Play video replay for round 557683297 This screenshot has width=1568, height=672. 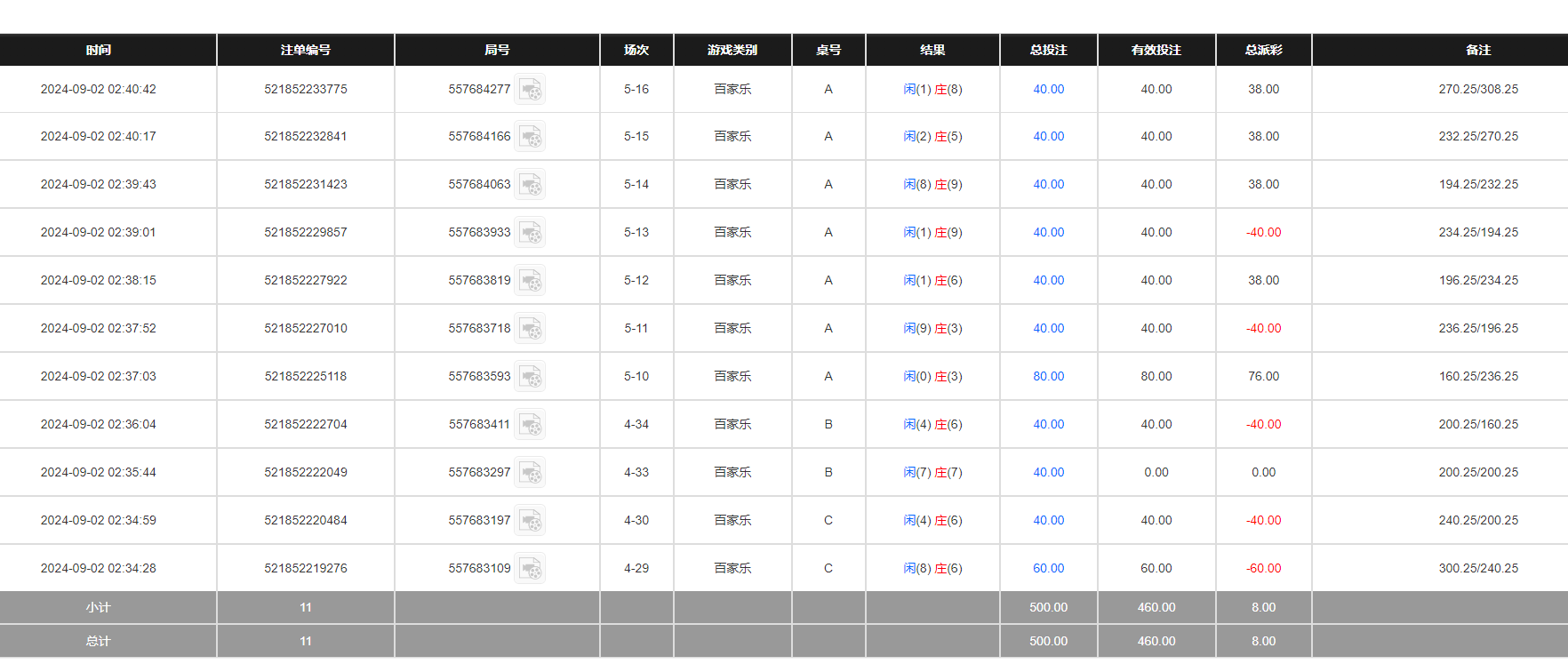click(531, 473)
